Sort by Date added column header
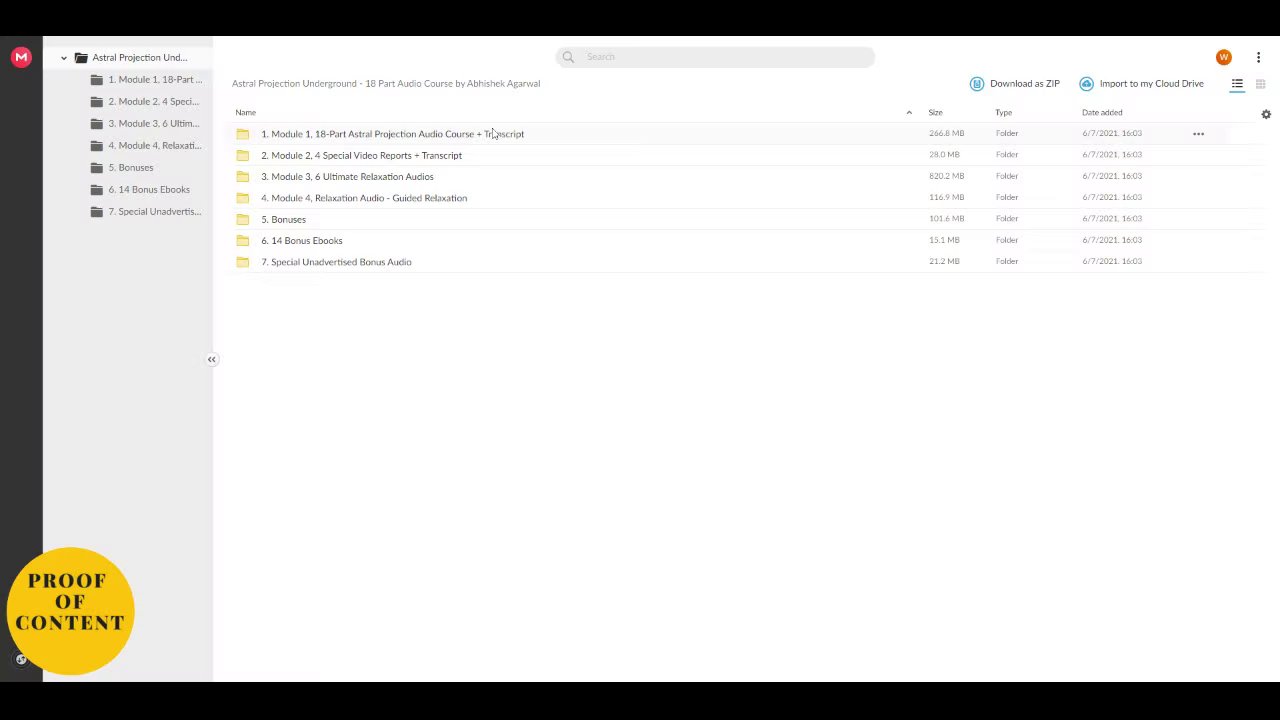The width and height of the screenshot is (1280, 720). click(1102, 113)
